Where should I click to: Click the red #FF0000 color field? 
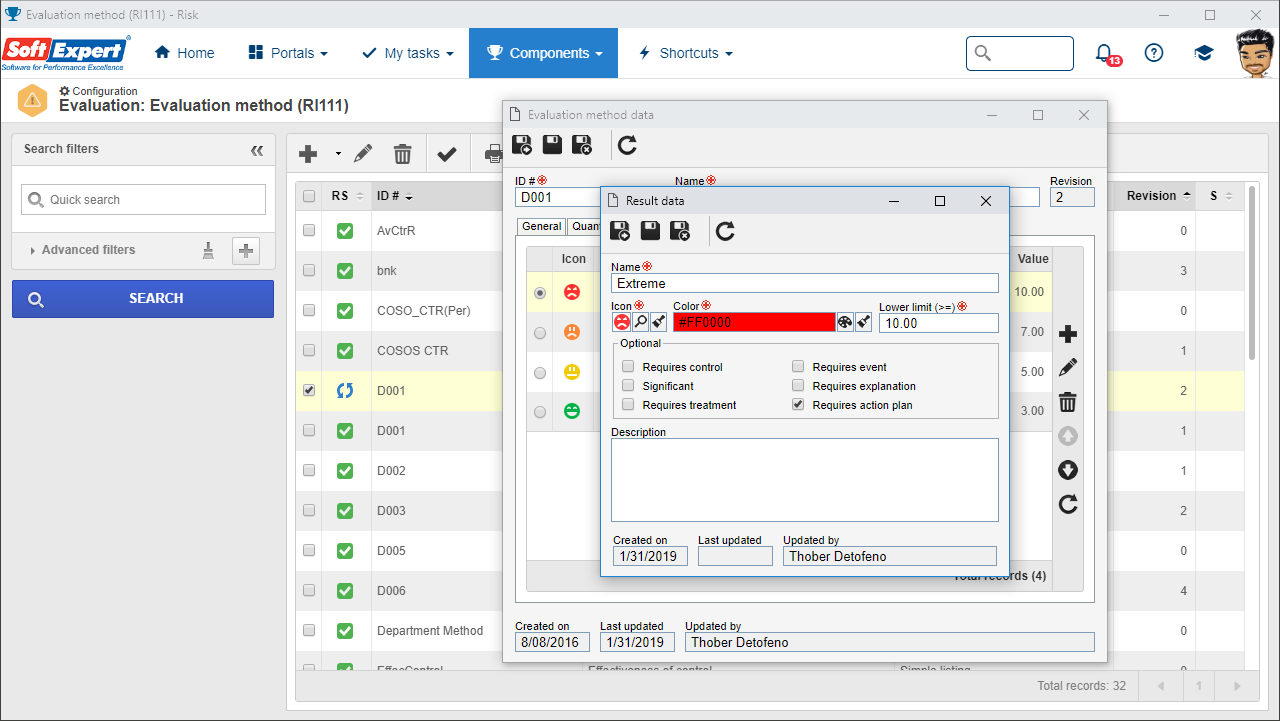click(x=754, y=322)
